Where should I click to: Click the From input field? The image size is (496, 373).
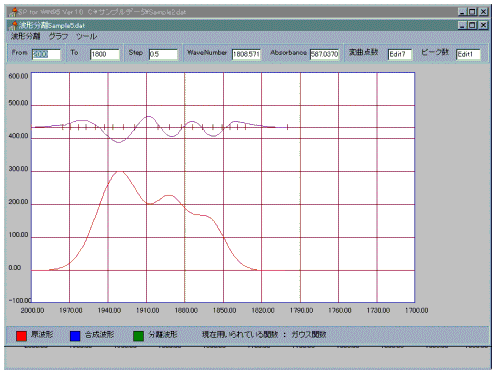(46, 54)
